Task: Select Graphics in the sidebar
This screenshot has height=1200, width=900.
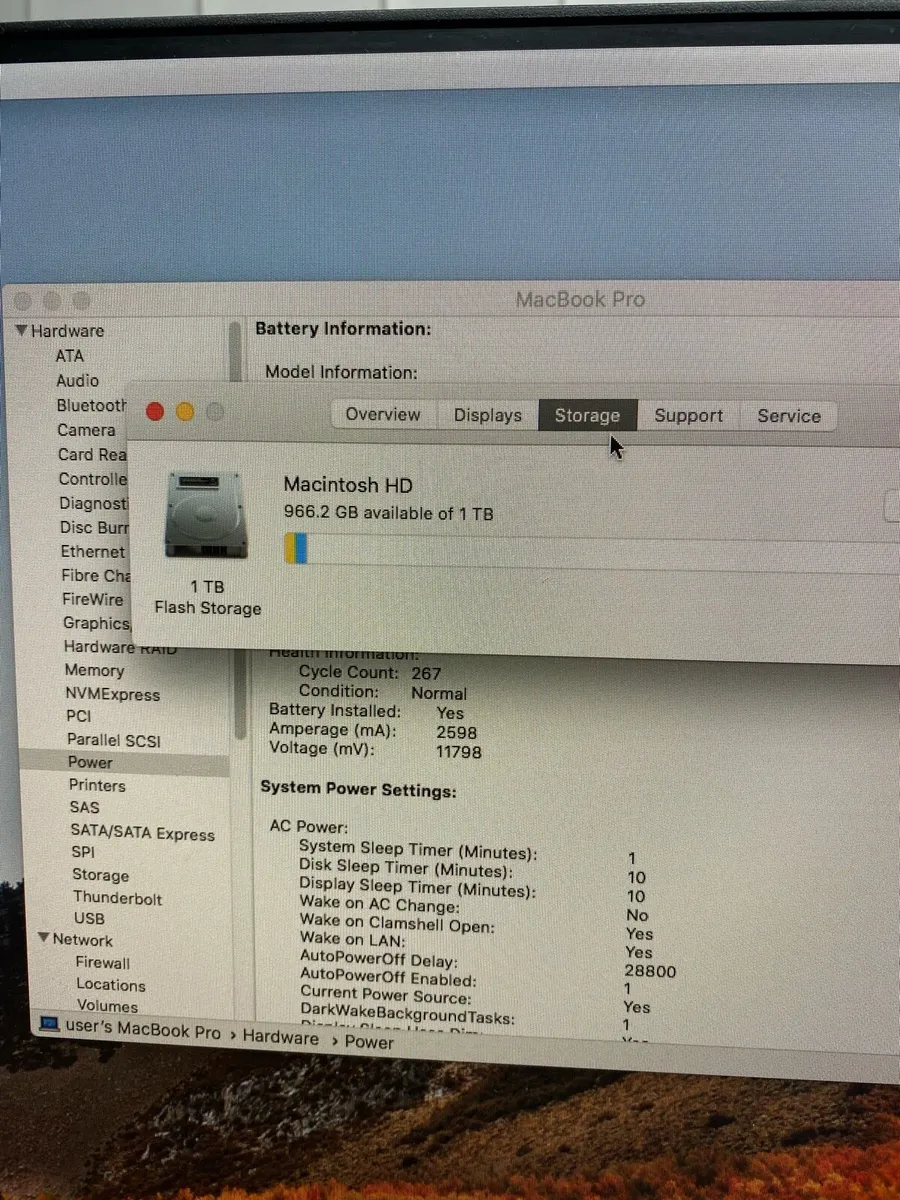Action: tap(97, 623)
